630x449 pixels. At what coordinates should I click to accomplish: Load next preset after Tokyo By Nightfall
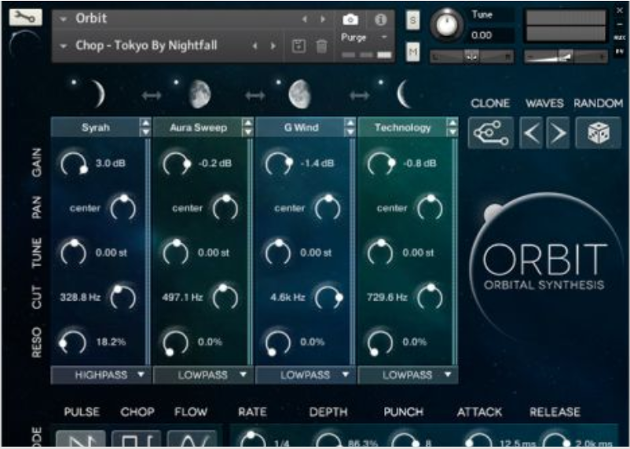[x=273, y=46]
